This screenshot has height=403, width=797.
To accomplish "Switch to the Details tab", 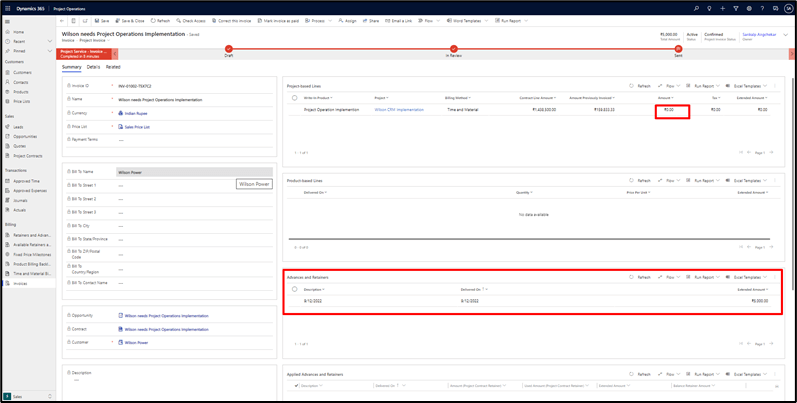I will click(93, 67).
